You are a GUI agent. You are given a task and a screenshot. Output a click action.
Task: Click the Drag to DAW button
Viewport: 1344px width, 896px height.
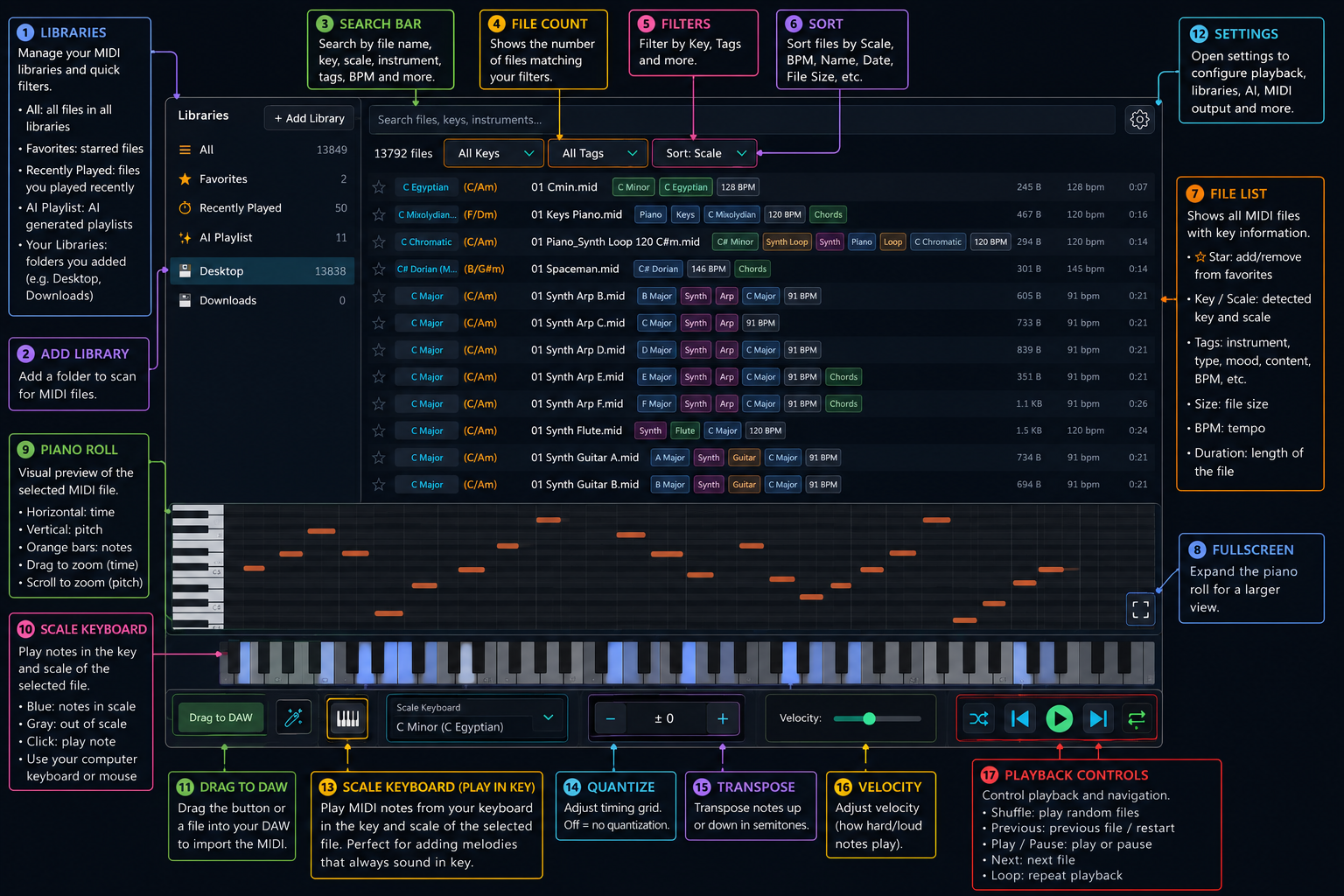coord(220,717)
